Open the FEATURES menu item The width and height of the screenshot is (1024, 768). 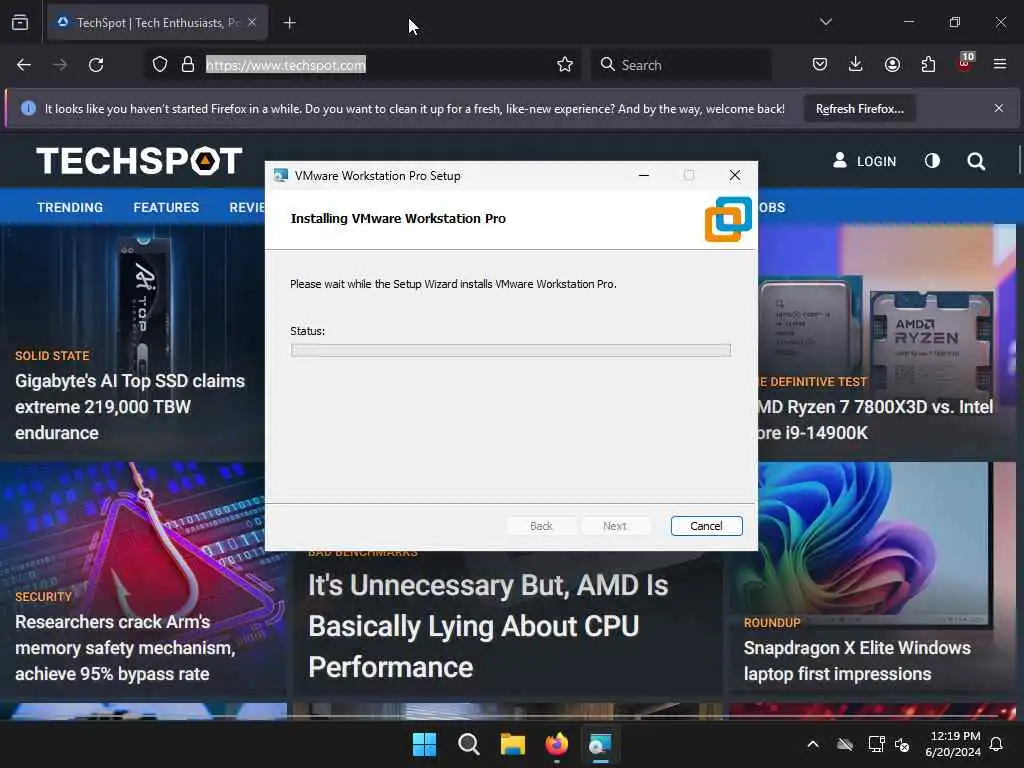point(166,208)
